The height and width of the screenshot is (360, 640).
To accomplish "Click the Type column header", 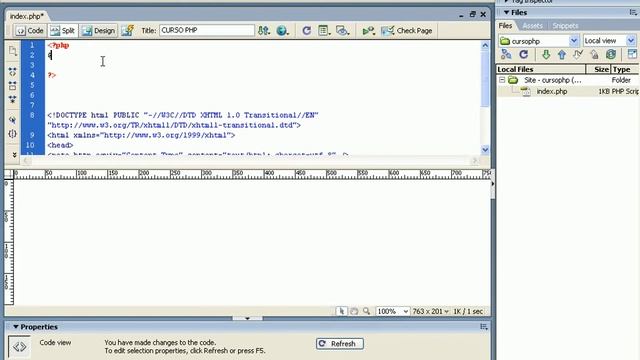I will [624, 69].
